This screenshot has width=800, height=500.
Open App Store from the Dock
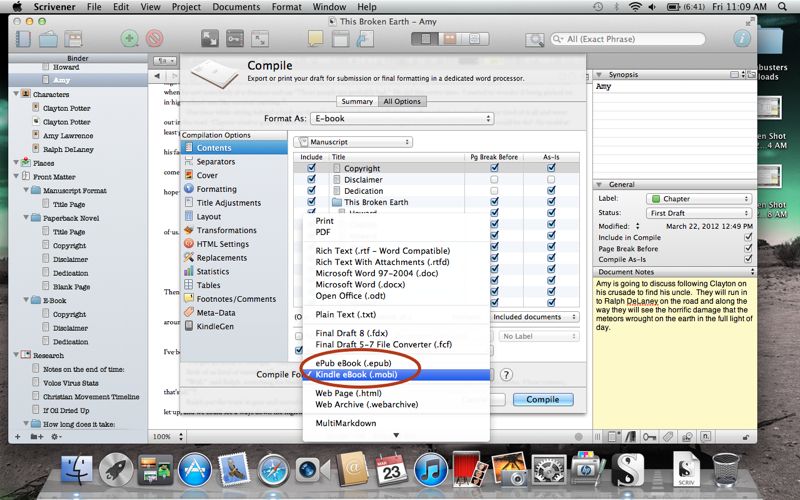[195, 470]
